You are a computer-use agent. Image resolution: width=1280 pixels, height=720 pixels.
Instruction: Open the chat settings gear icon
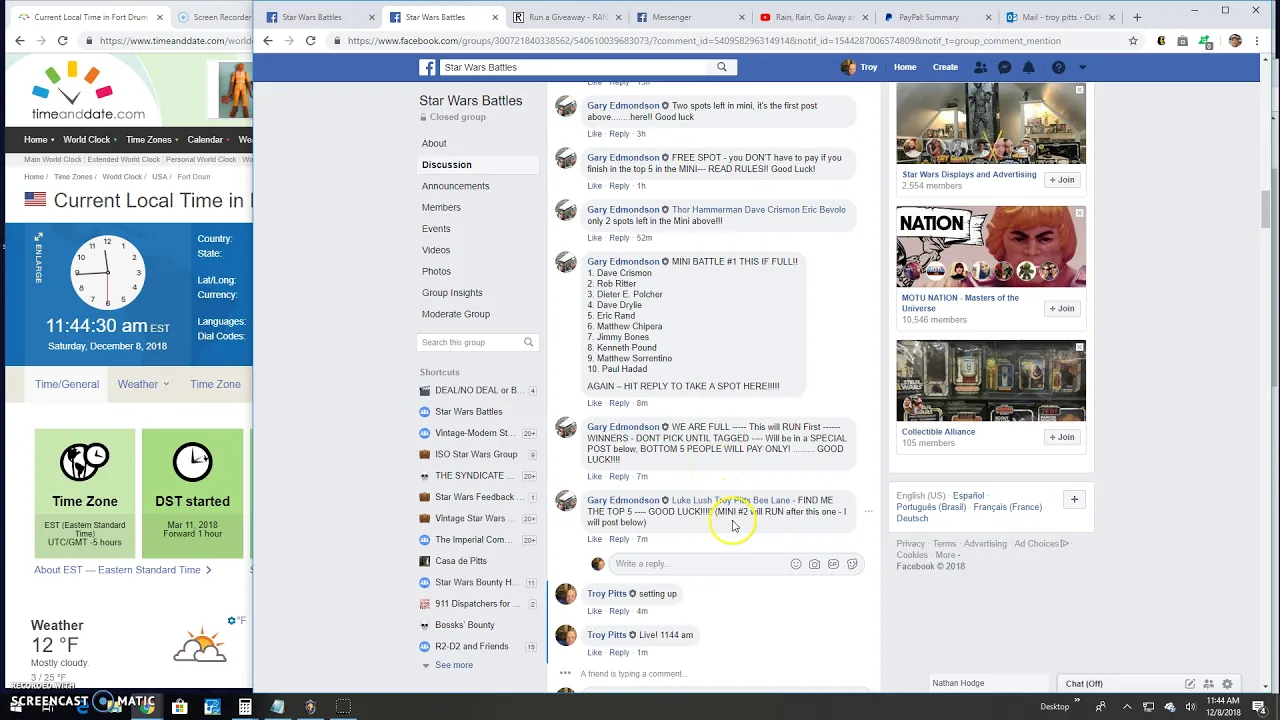[1228, 684]
